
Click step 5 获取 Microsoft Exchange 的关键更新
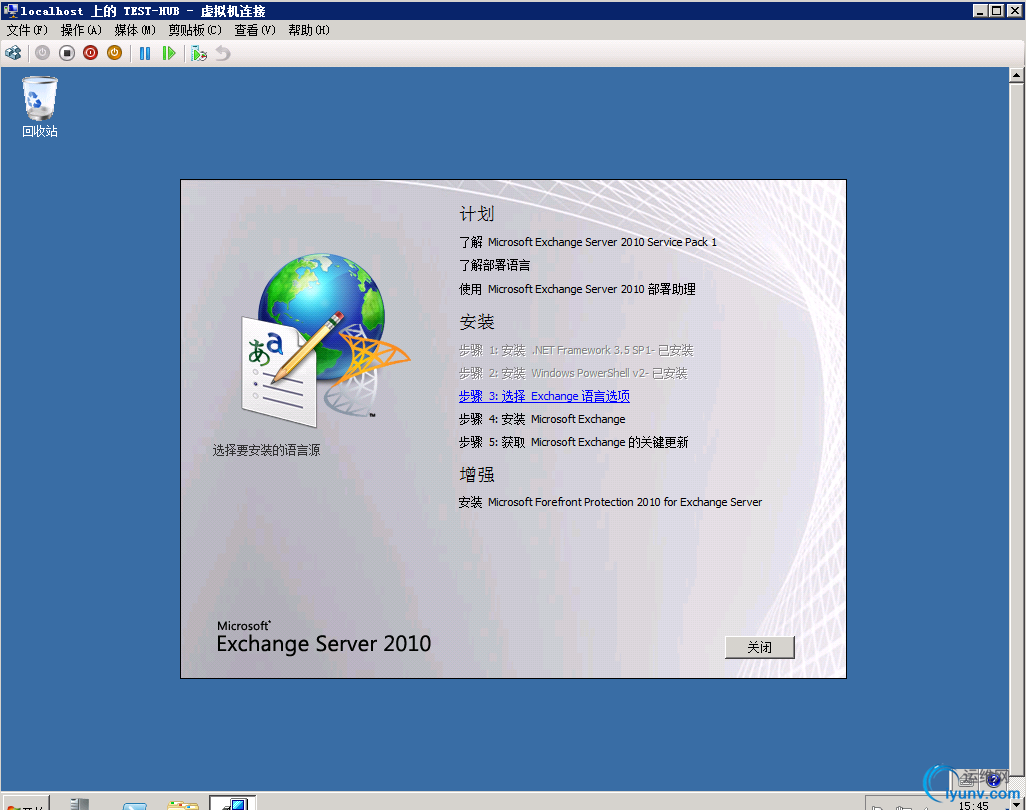(573, 442)
